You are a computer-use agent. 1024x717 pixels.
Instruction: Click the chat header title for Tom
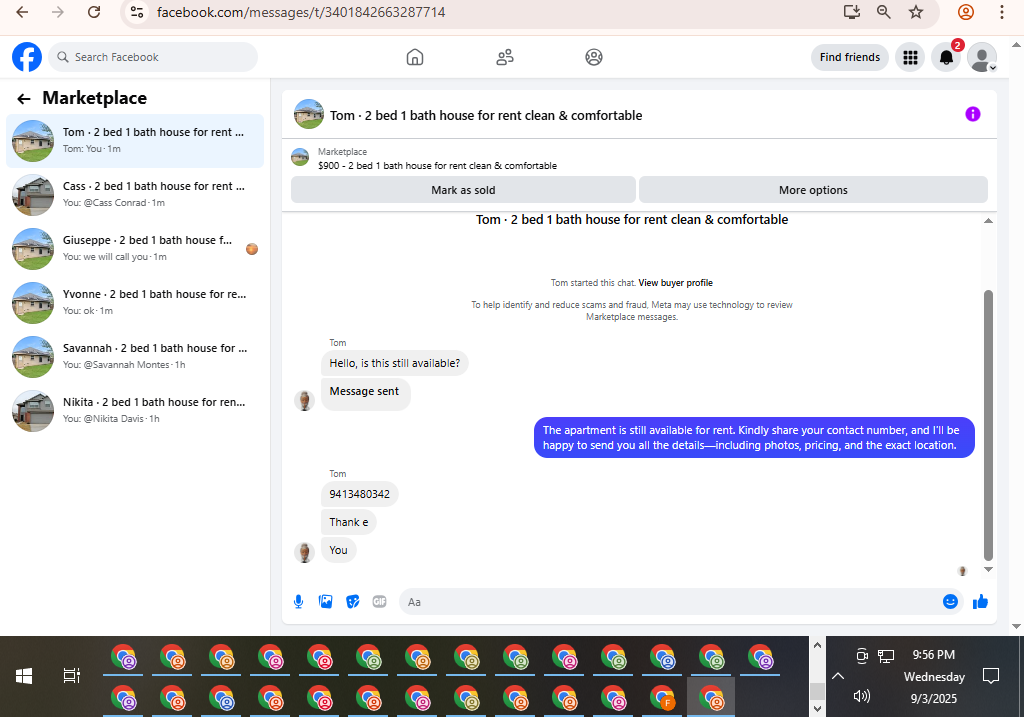point(486,116)
